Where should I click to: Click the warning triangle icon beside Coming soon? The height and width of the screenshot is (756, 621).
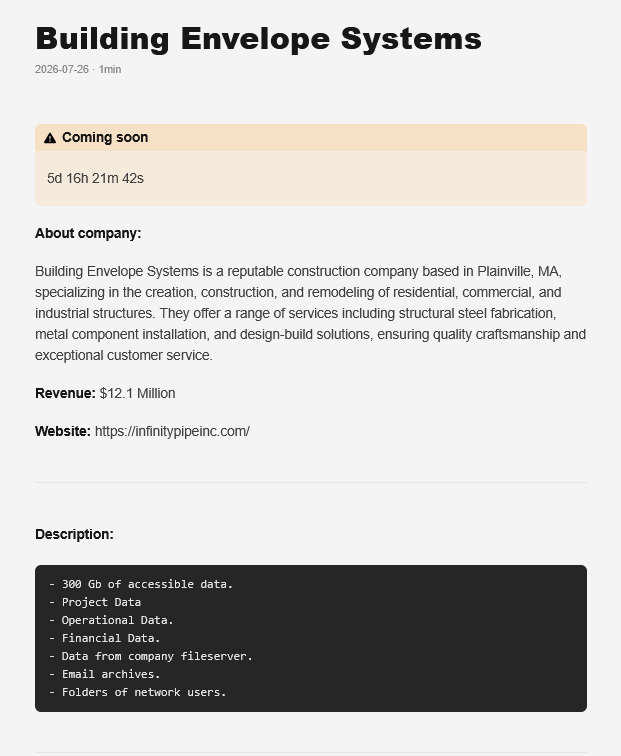click(x=50, y=138)
